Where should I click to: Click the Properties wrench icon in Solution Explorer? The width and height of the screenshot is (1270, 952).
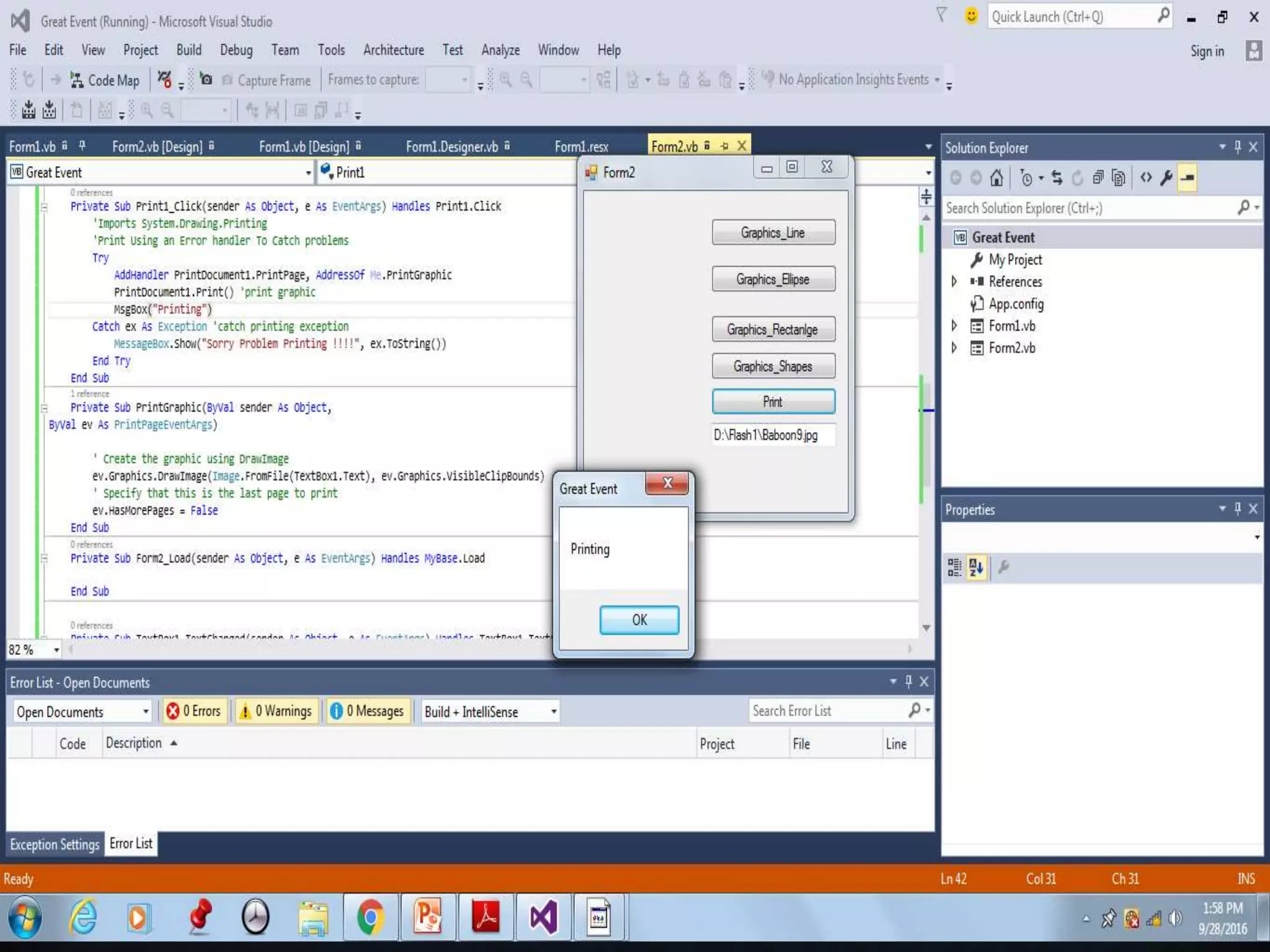(1166, 178)
